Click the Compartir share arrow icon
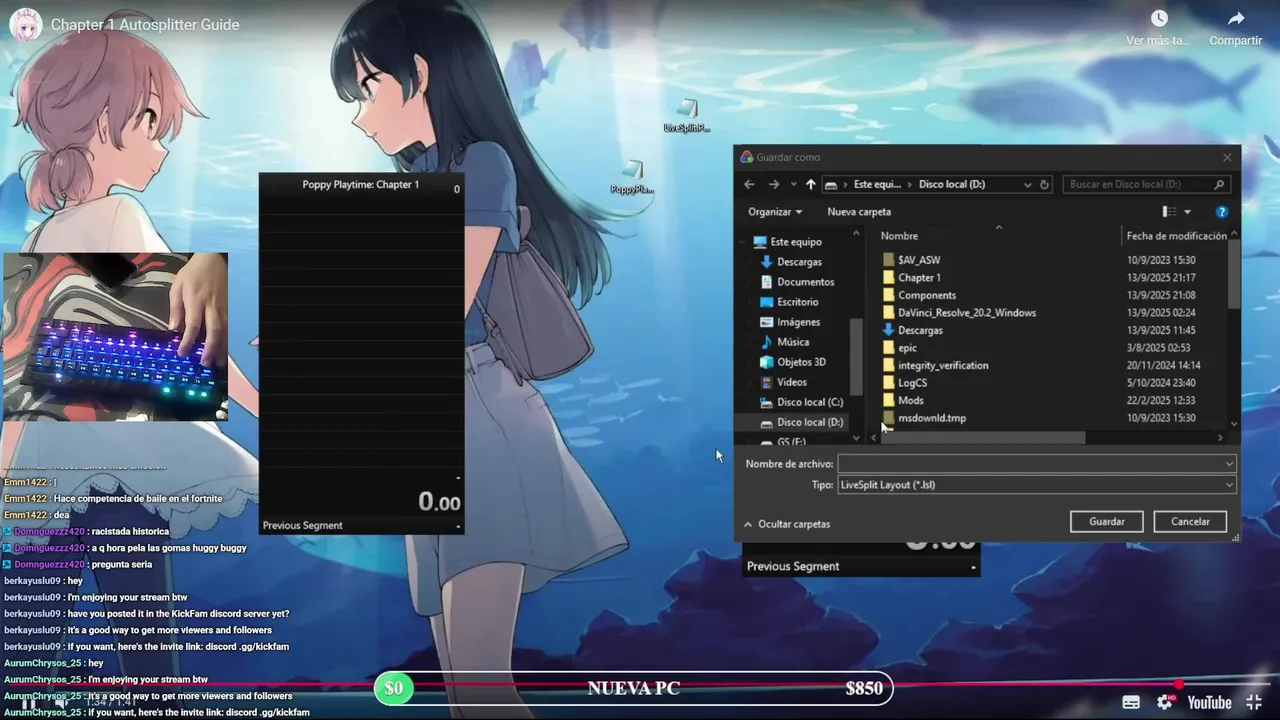This screenshot has height=720, width=1280. tap(1236, 19)
